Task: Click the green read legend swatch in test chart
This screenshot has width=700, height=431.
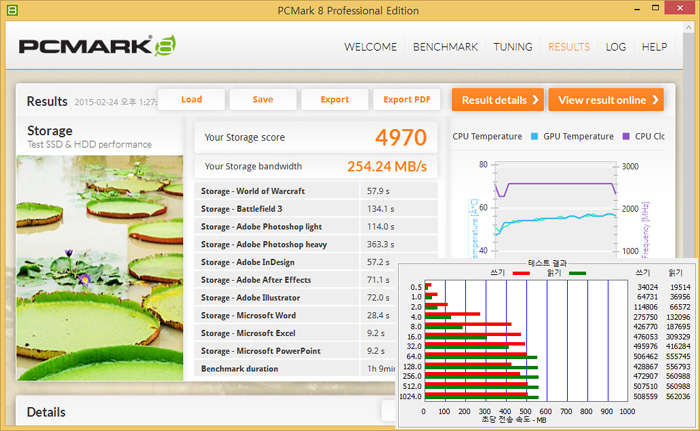Action: click(x=577, y=273)
